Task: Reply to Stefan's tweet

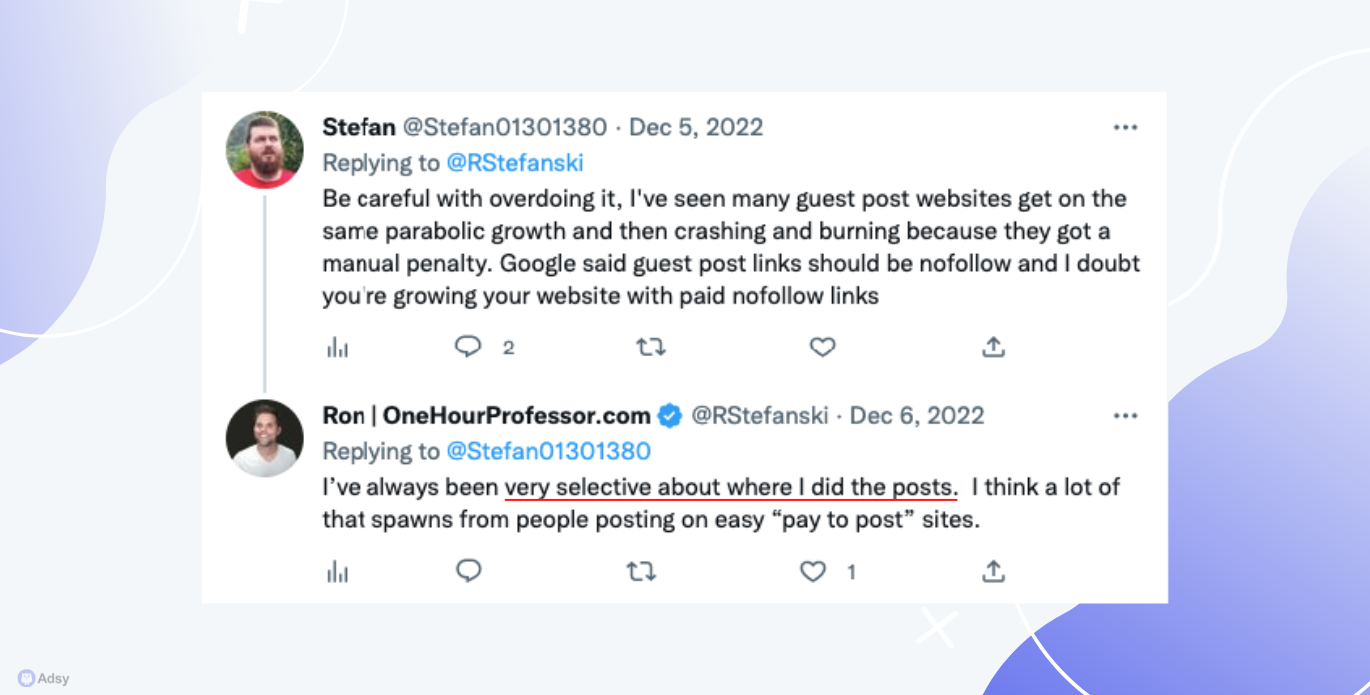Action: [468, 346]
